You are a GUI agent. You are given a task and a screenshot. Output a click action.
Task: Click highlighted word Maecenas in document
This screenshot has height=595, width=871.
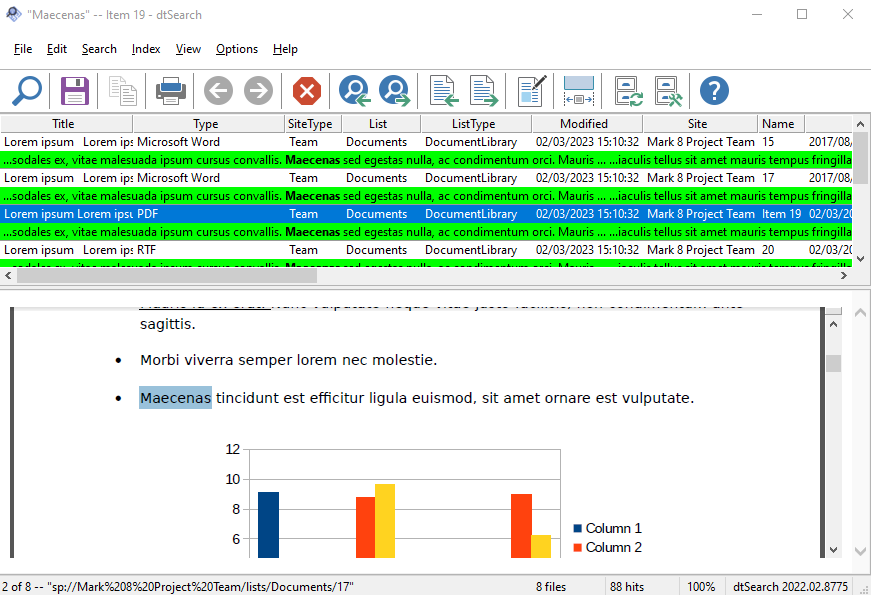pyautogui.click(x=176, y=398)
